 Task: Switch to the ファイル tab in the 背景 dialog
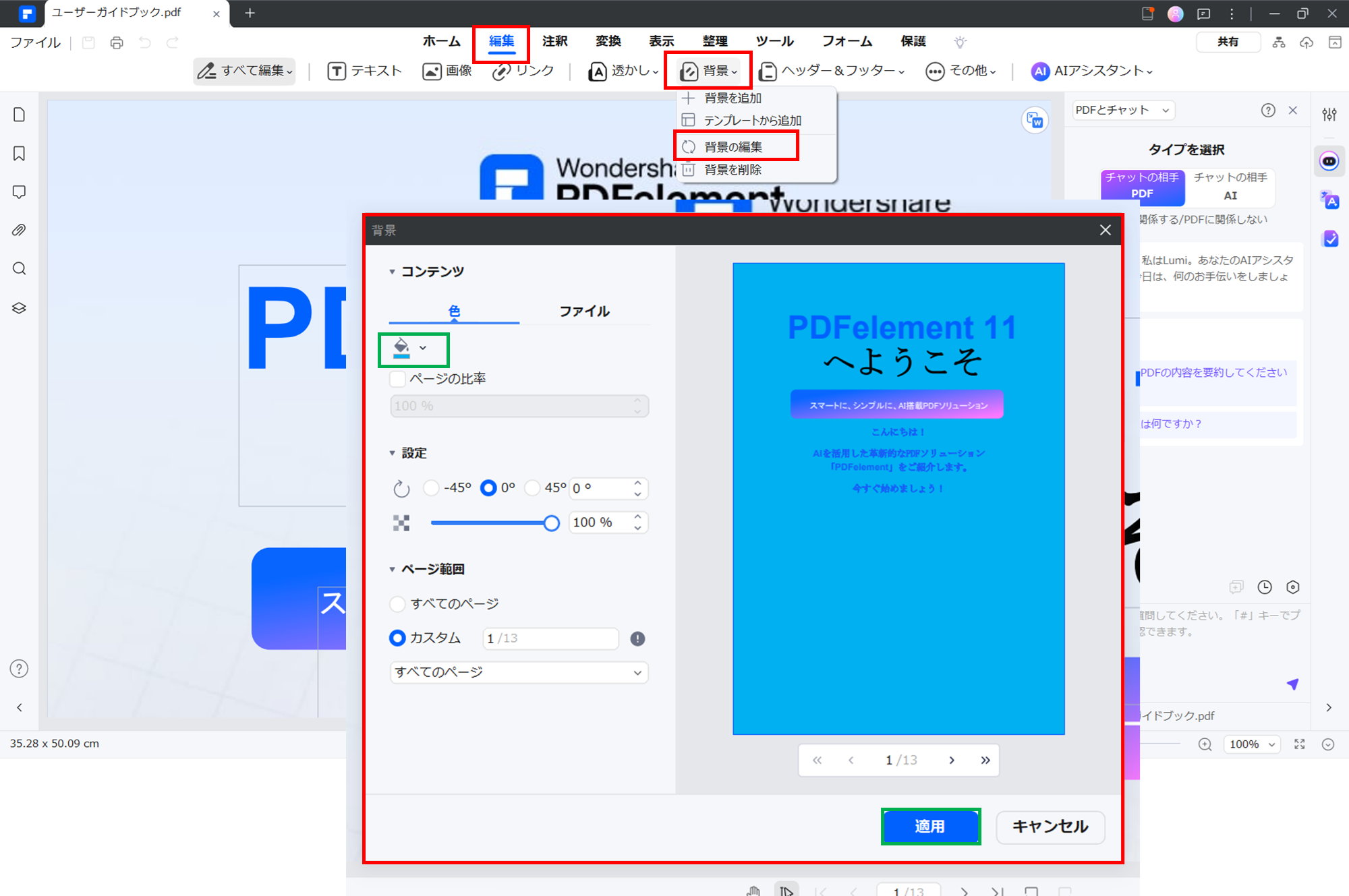(584, 311)
